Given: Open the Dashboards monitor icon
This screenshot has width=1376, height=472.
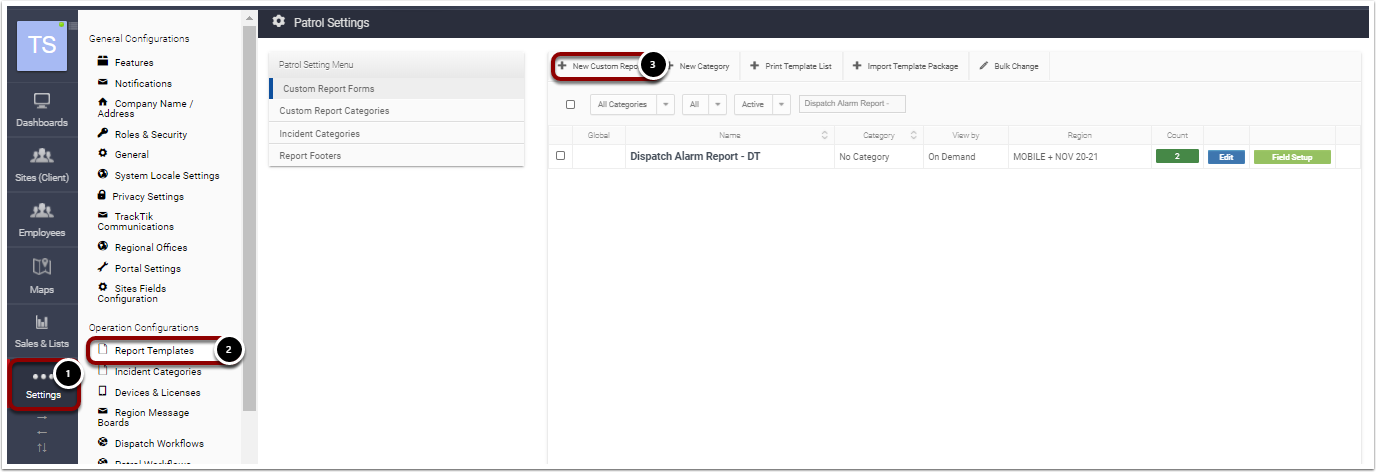Looking at the screenshot, I should 41,101.
